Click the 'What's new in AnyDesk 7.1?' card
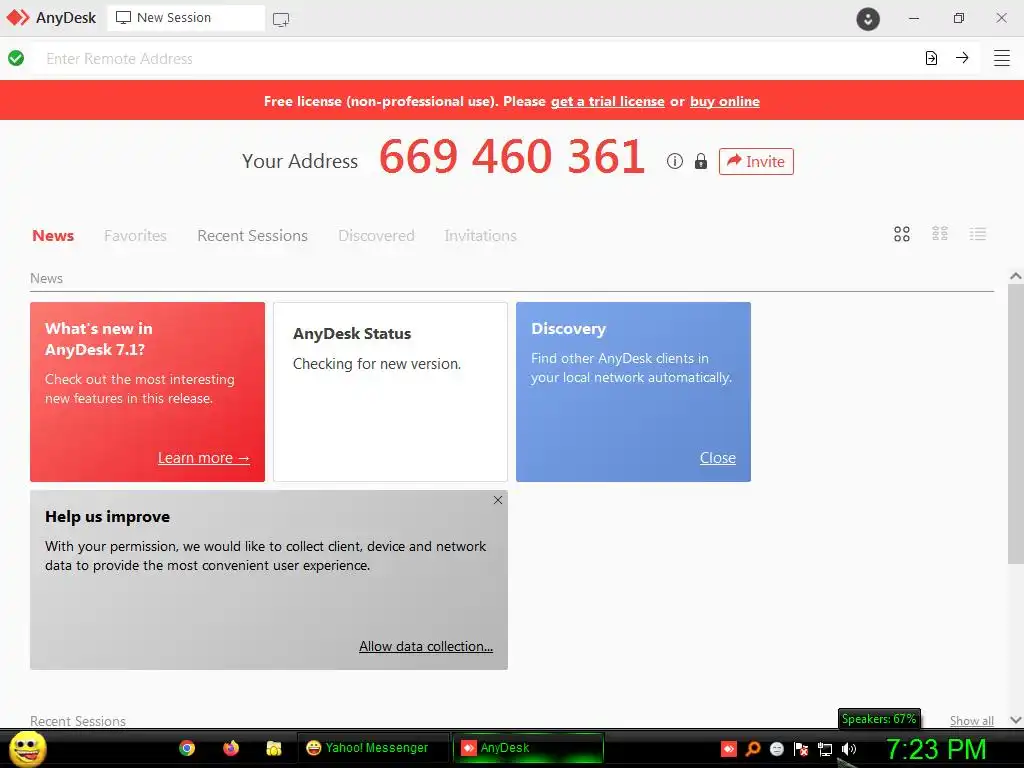 [148, 392]
